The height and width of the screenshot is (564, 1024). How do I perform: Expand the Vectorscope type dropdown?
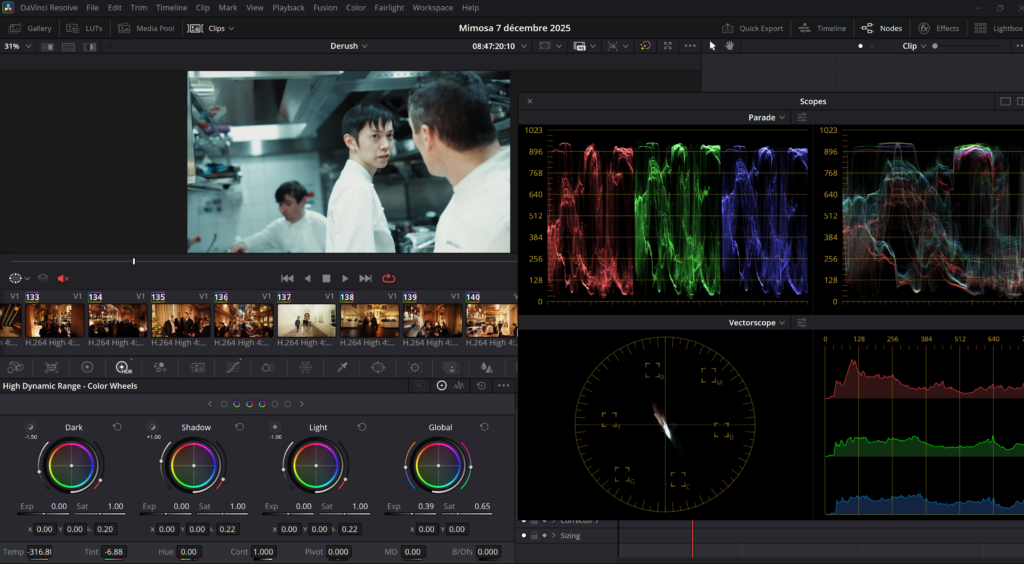click(x=762, y=323)
